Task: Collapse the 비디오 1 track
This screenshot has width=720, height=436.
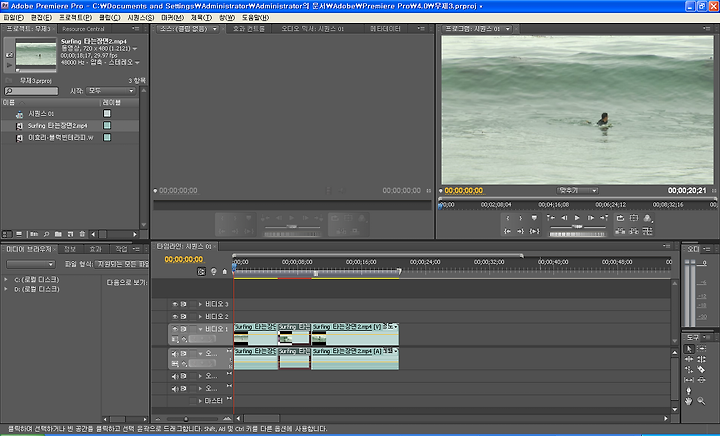Action: tap(200, 329)
